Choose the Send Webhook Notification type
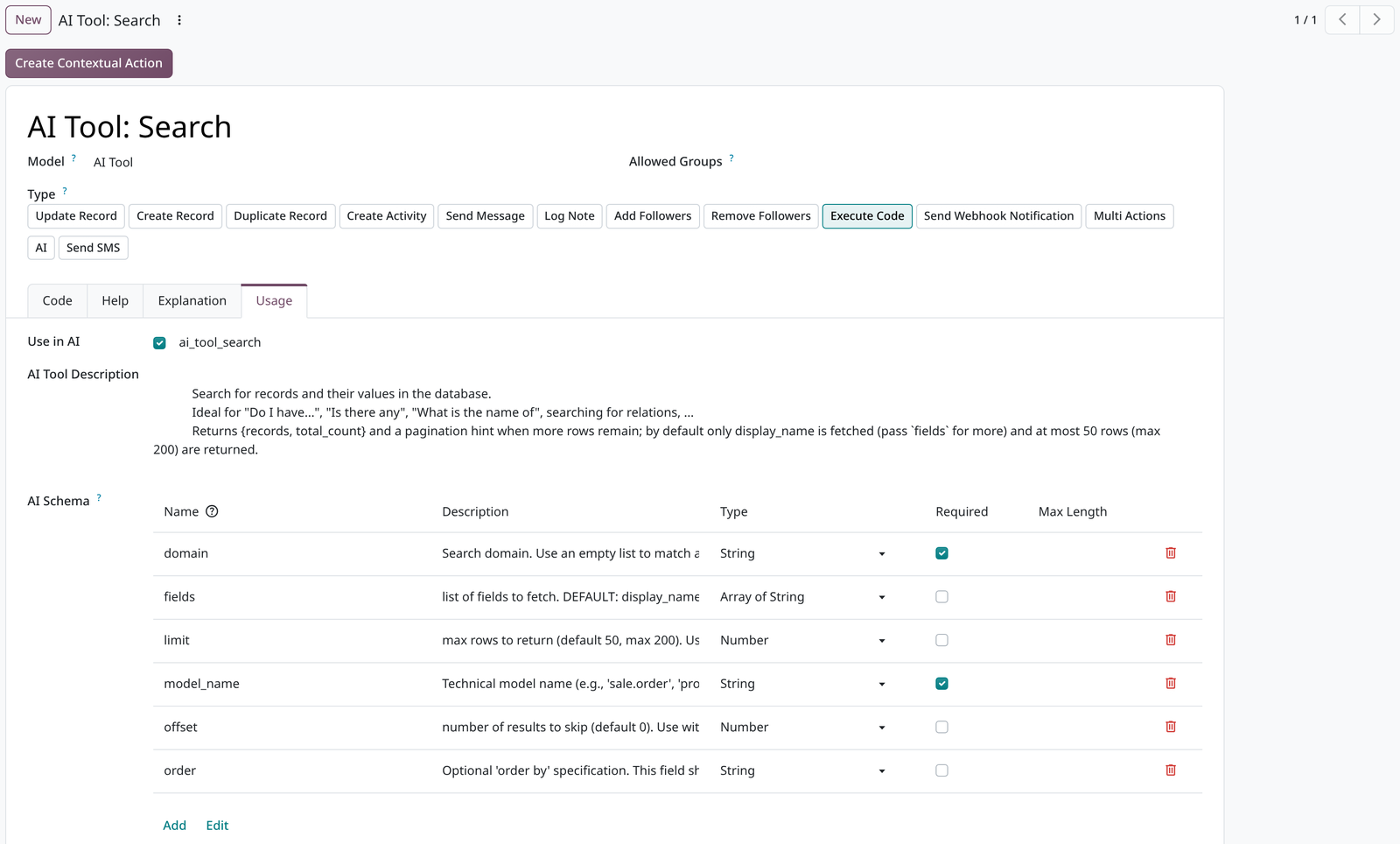 coord(998,215)
